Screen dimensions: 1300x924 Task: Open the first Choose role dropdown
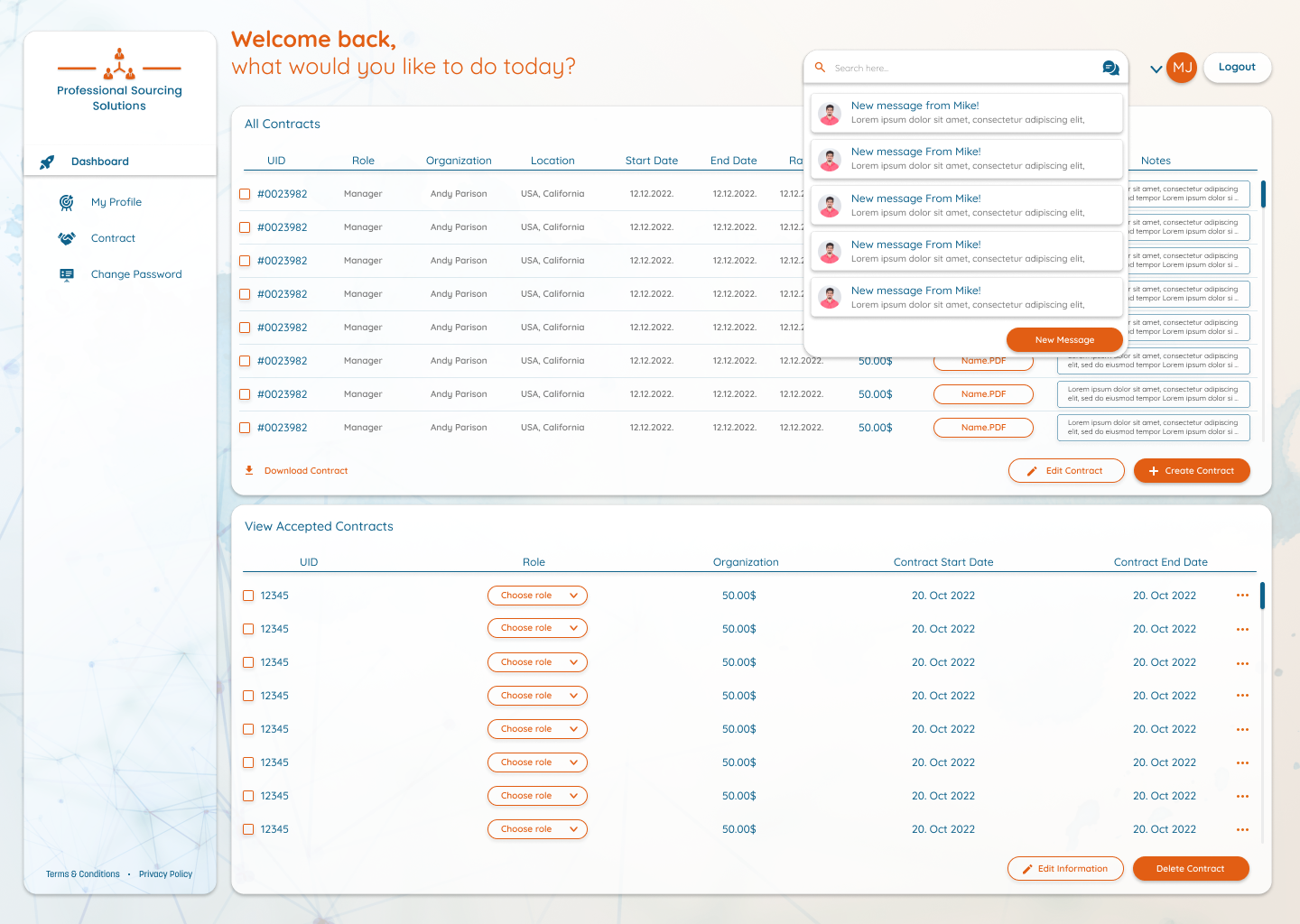click(x=537, y=596)
